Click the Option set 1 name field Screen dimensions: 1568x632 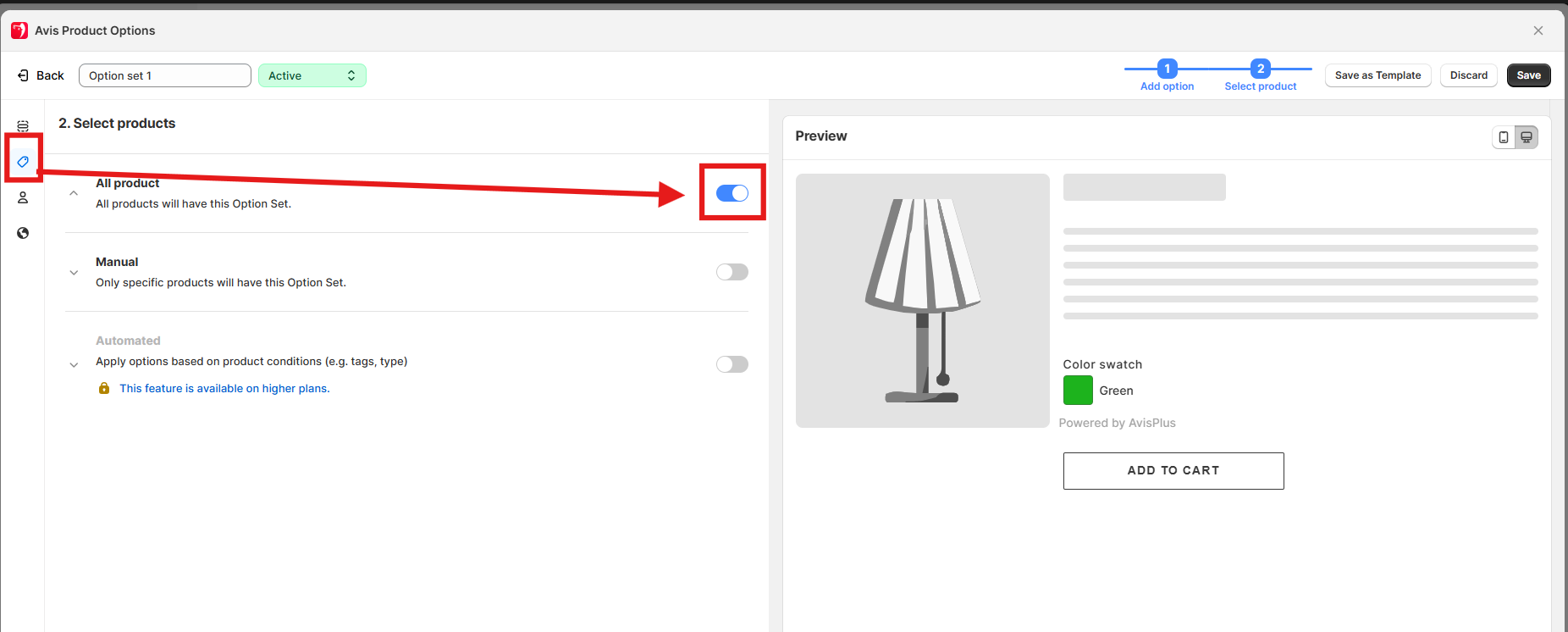[165, 75]
